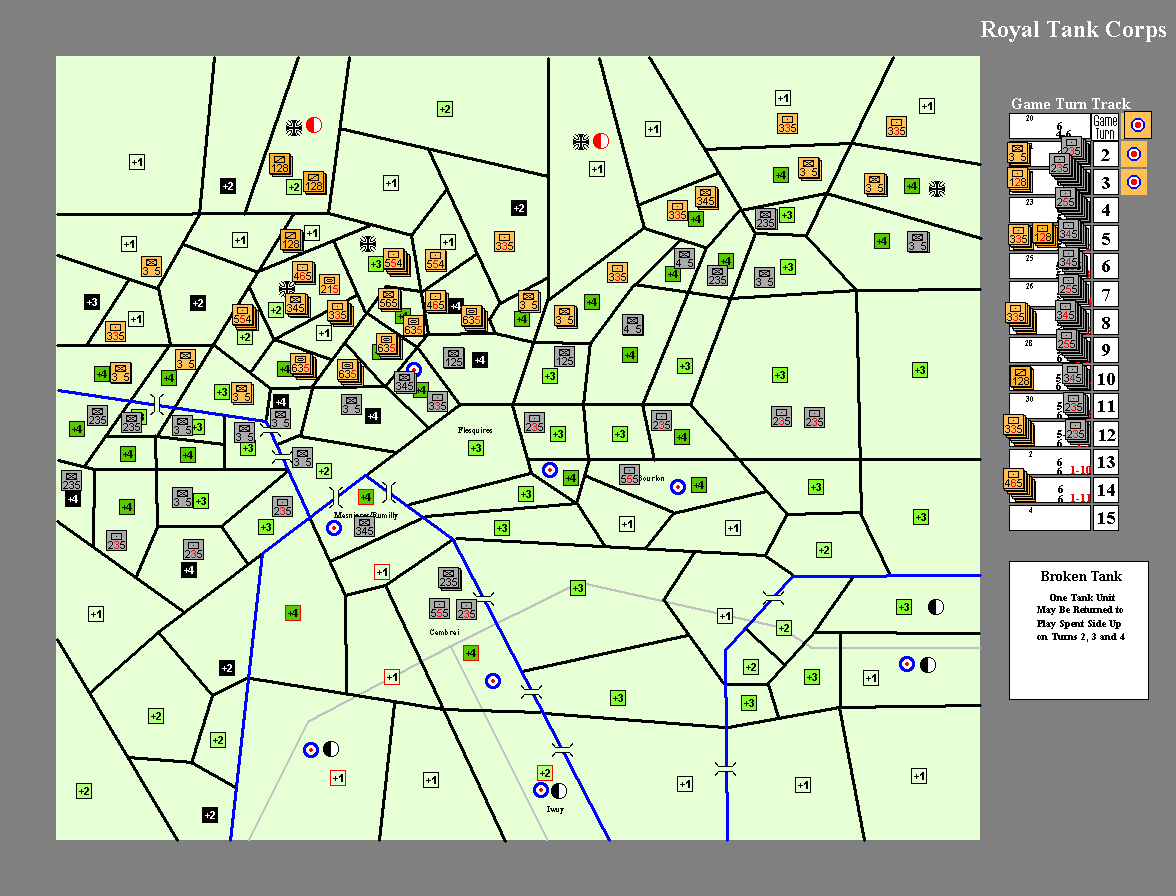Select orange 128 counter on turn 5 row

(x=1042, y=235)
